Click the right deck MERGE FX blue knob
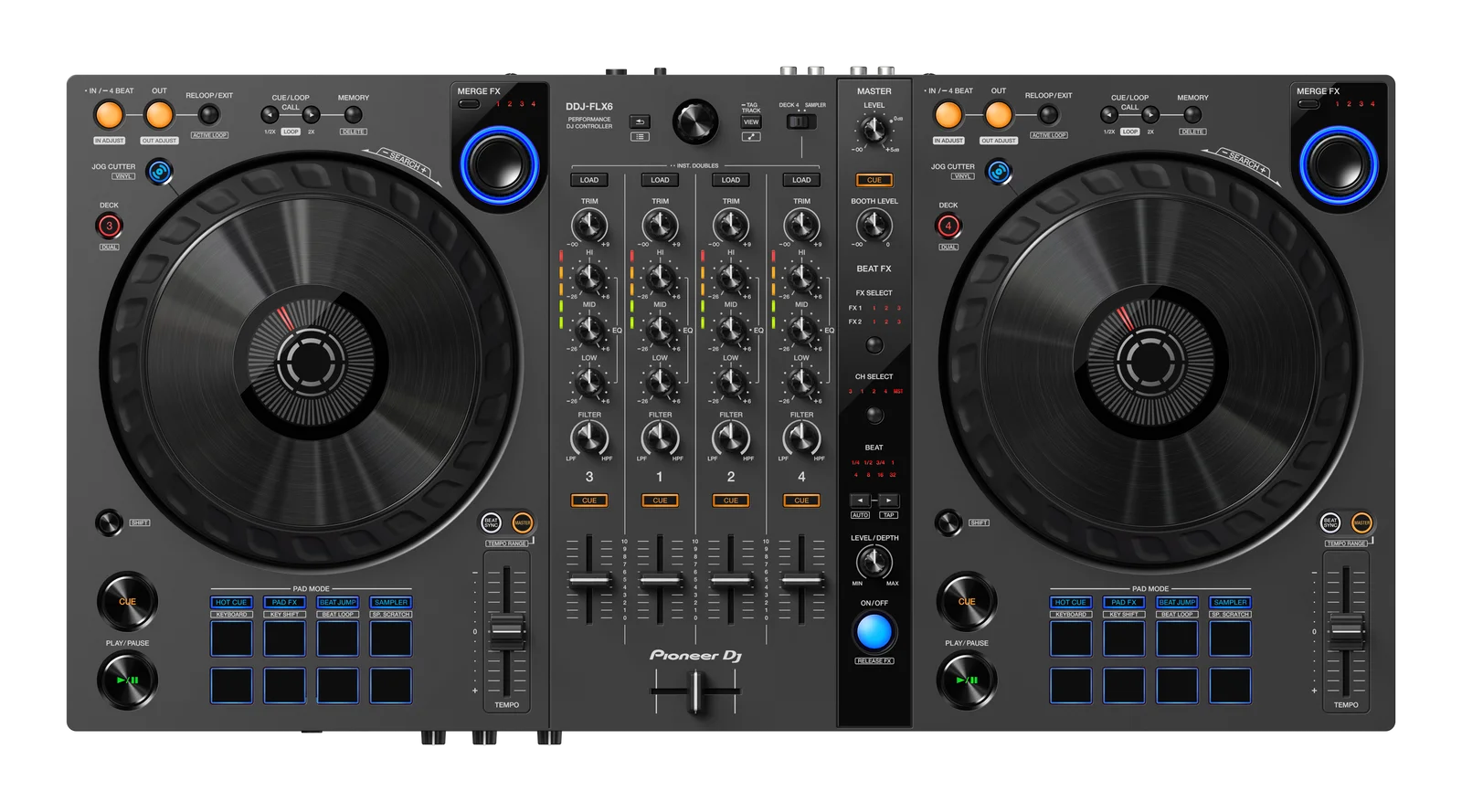1462x812 pixels. tap(1339, 165)
